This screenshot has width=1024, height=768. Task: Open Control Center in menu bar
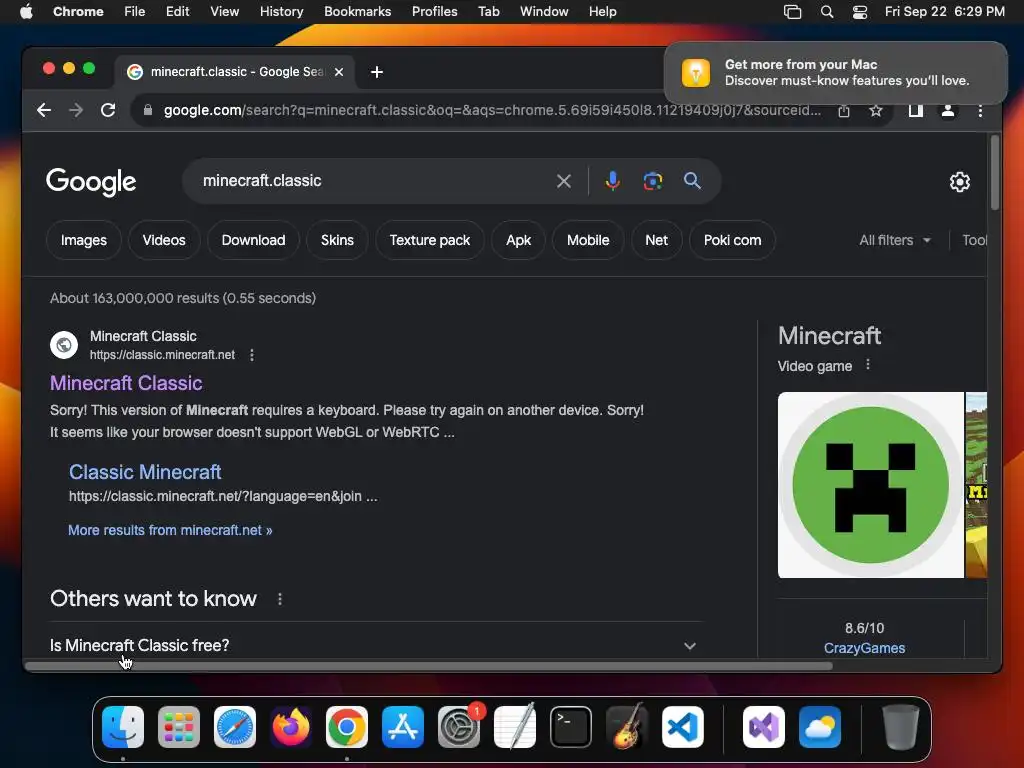[x=860, y=12]
